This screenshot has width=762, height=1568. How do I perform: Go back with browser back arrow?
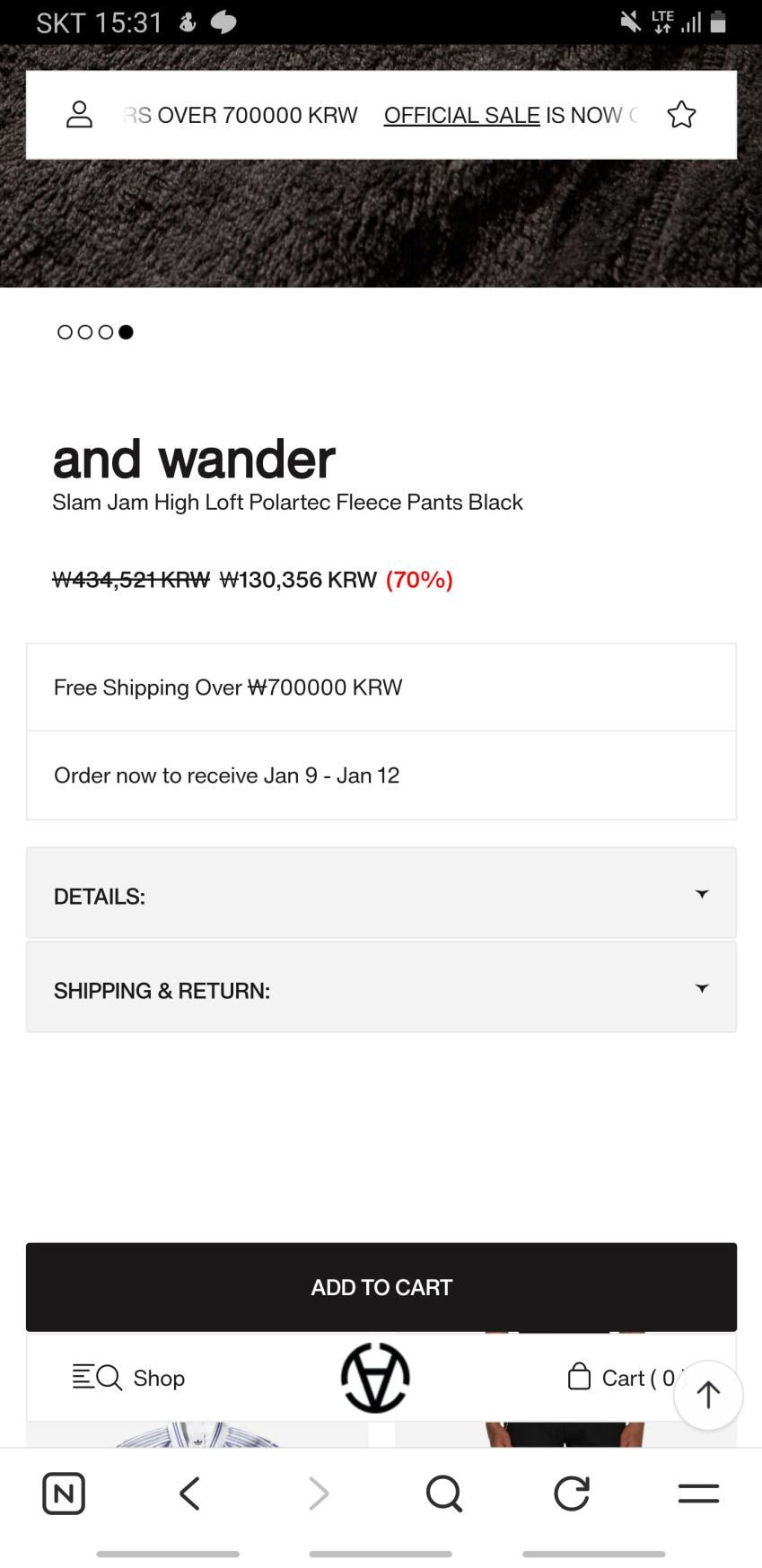pos(189,1494)
